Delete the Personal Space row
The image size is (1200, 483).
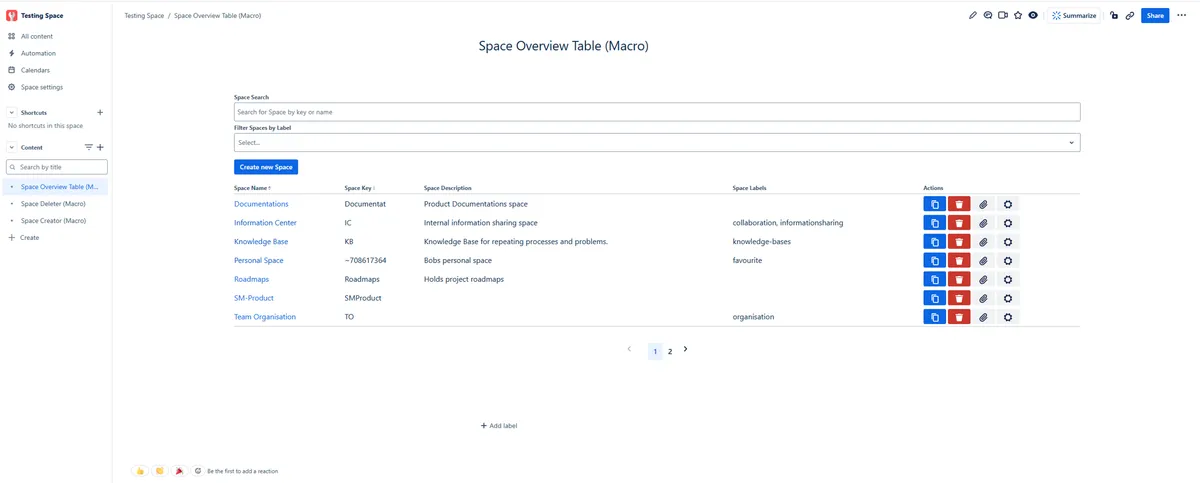coord(959,260)
